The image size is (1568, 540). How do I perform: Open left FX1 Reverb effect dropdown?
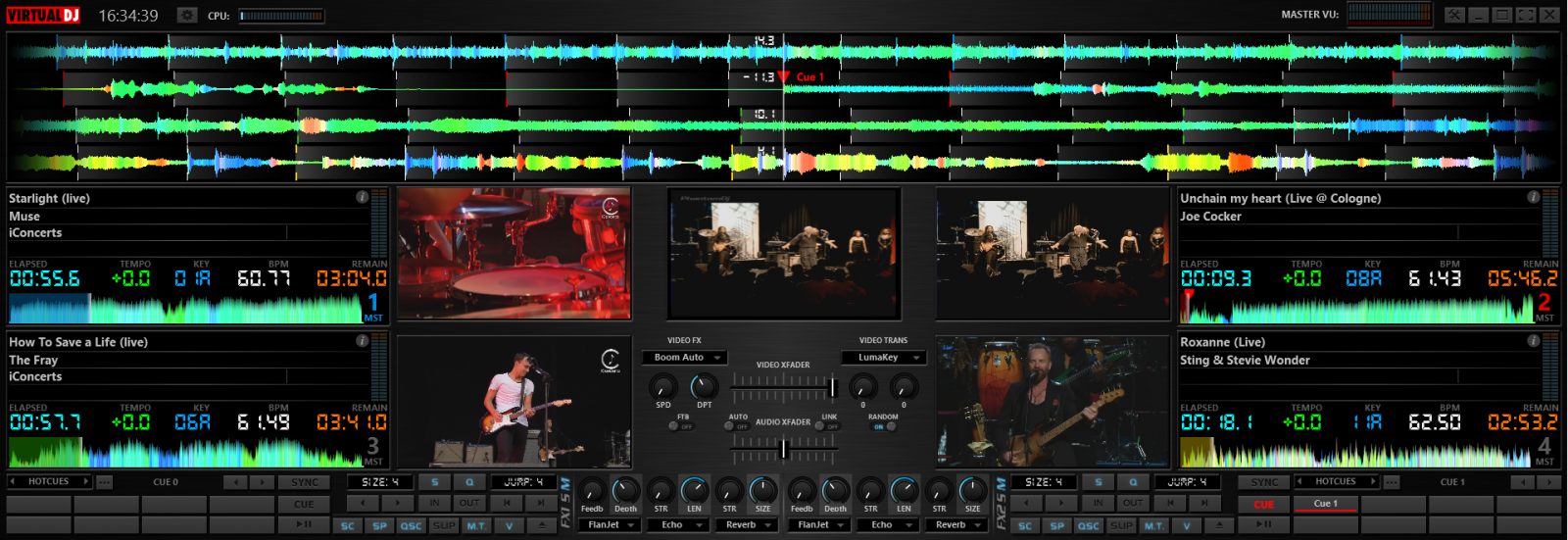pos(748,525)
